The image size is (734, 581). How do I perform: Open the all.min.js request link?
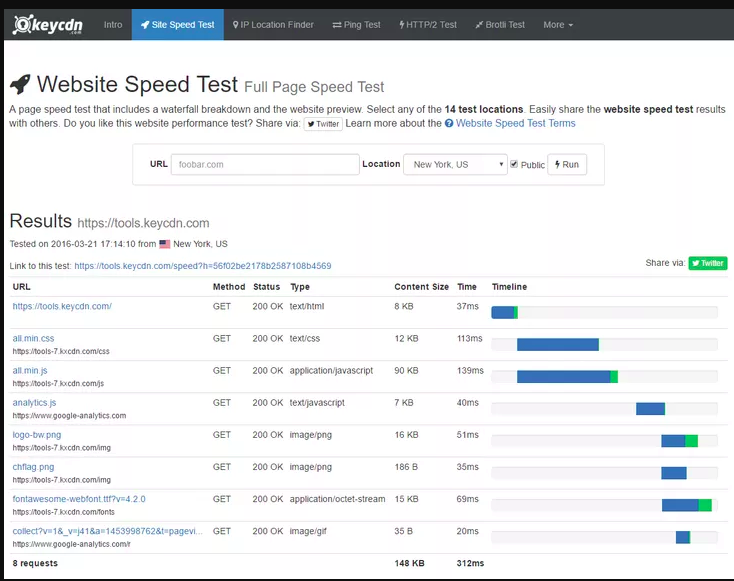(30, 370)
